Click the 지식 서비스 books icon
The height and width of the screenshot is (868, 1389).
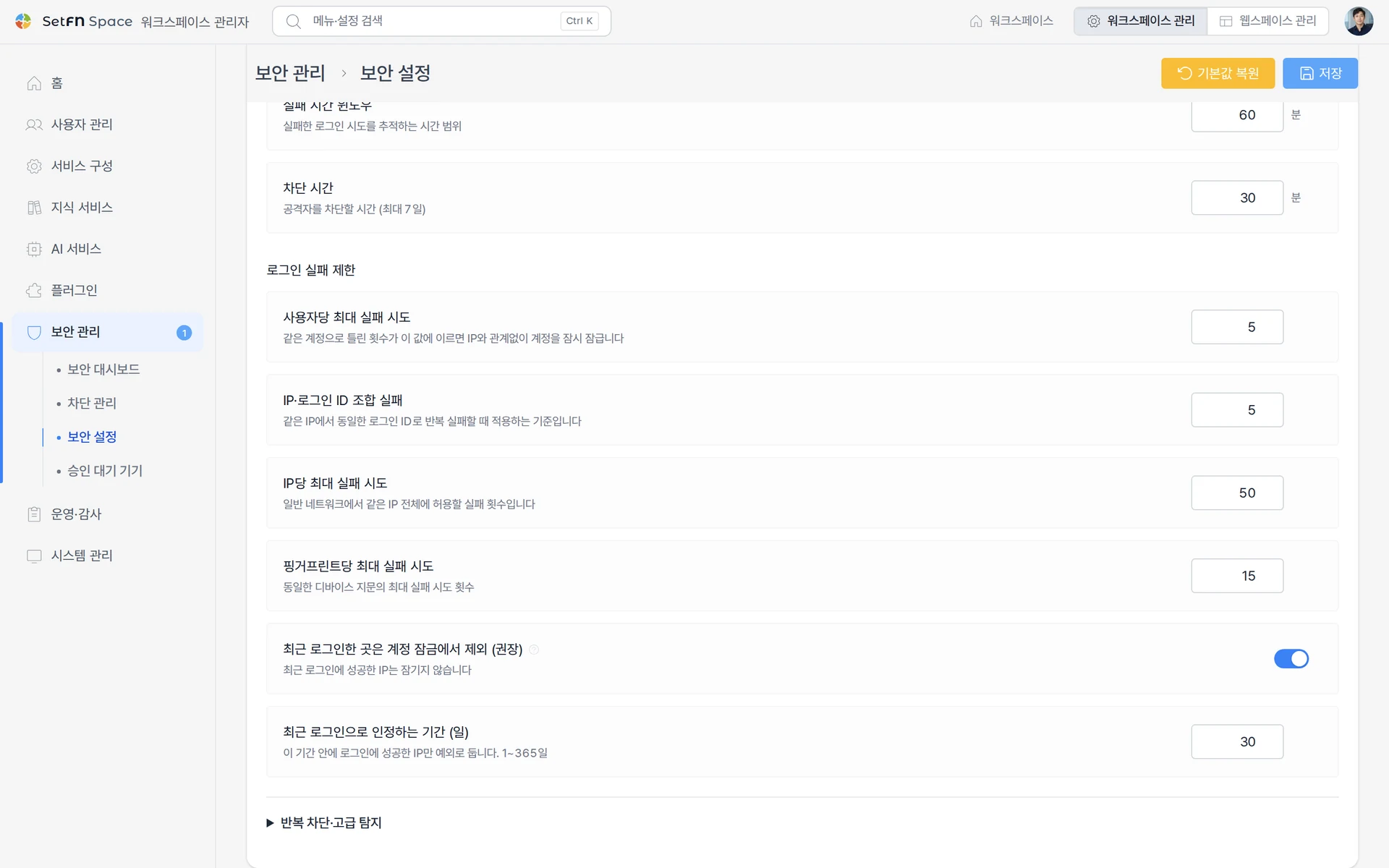tap(34, 208)
